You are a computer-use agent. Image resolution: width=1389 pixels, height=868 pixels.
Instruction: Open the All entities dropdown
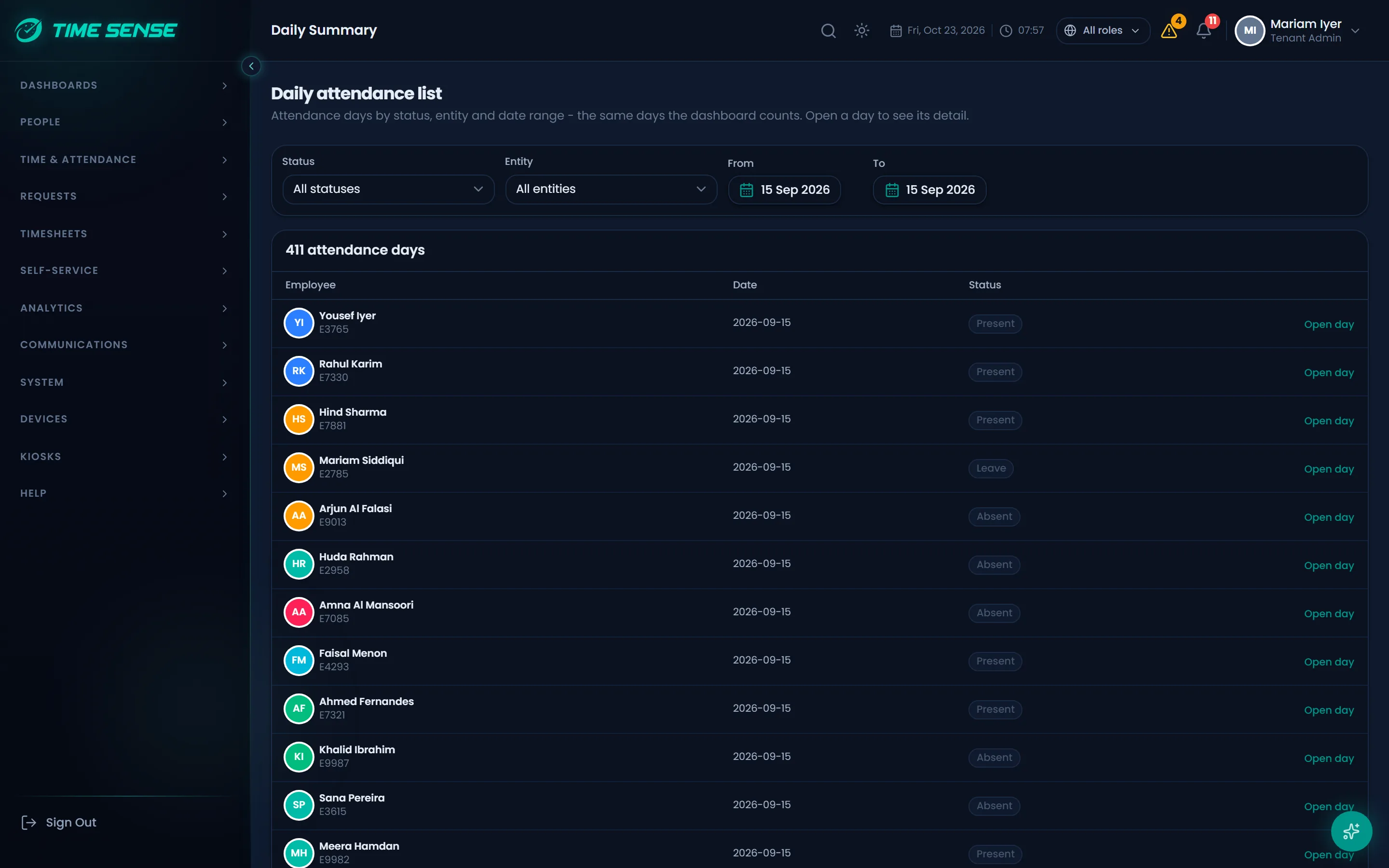click(x=611, y=190)
